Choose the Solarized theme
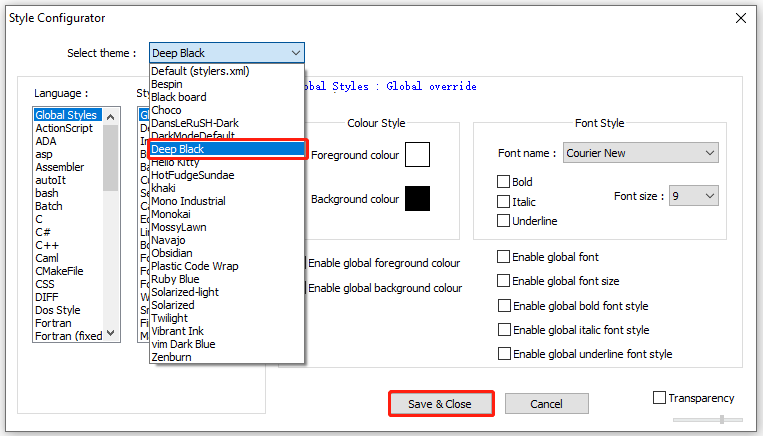 (227, 305)
